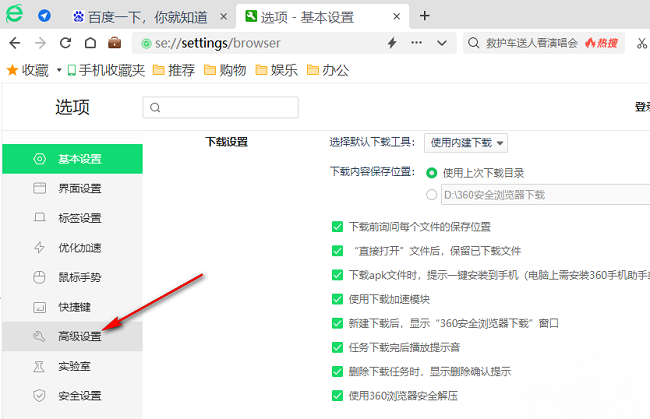Select 快捷键 in the sidebar
This screenshot has width=650, height=419.
point(72,307)
